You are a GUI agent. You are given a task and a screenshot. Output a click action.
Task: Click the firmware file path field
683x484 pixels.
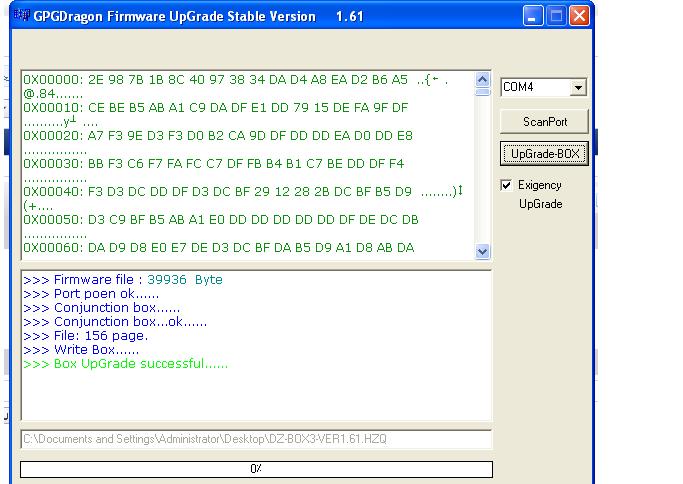256,439
